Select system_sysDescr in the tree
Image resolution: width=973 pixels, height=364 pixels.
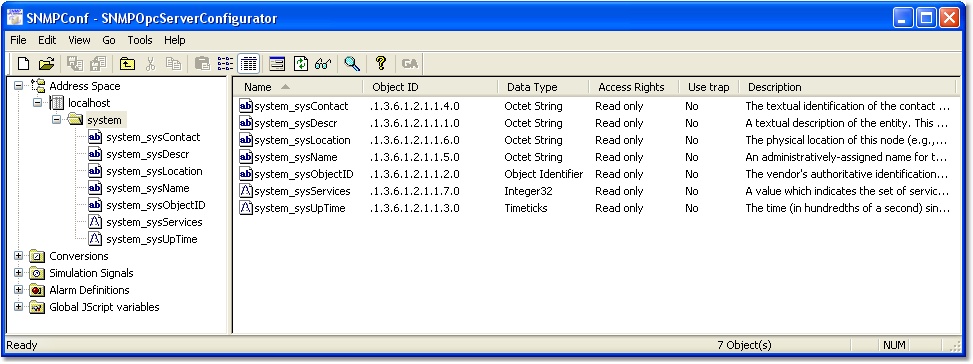148,154
